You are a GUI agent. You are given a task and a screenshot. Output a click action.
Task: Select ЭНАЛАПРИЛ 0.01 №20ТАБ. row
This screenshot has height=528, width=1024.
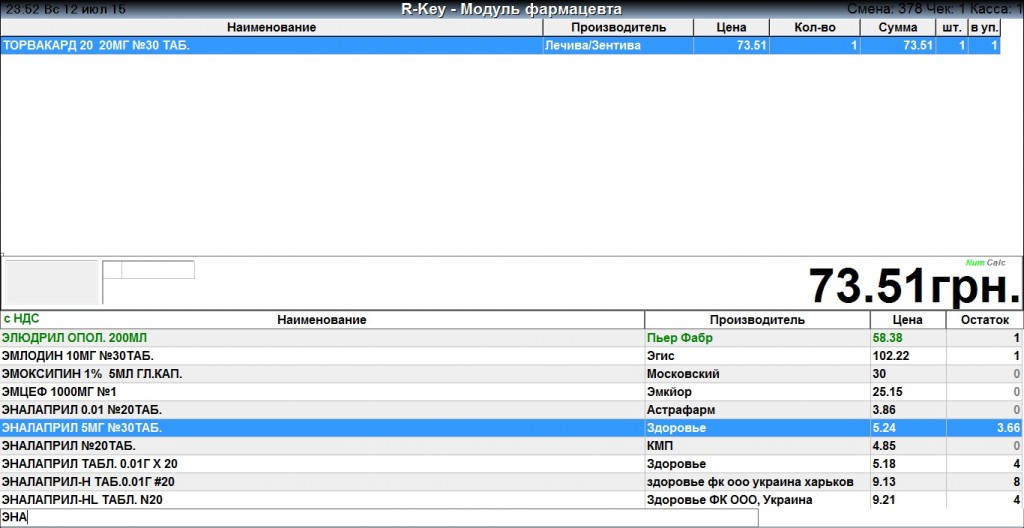(x=322, y=410)
